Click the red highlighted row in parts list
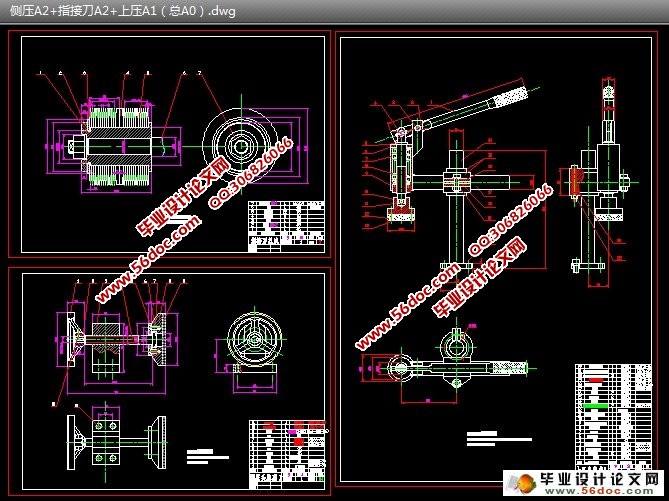Viewport: 669px width, 501px height. (596, 380)
